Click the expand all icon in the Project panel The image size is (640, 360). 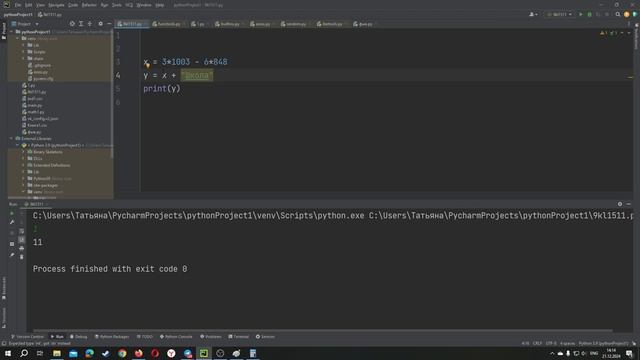point(81,24)
